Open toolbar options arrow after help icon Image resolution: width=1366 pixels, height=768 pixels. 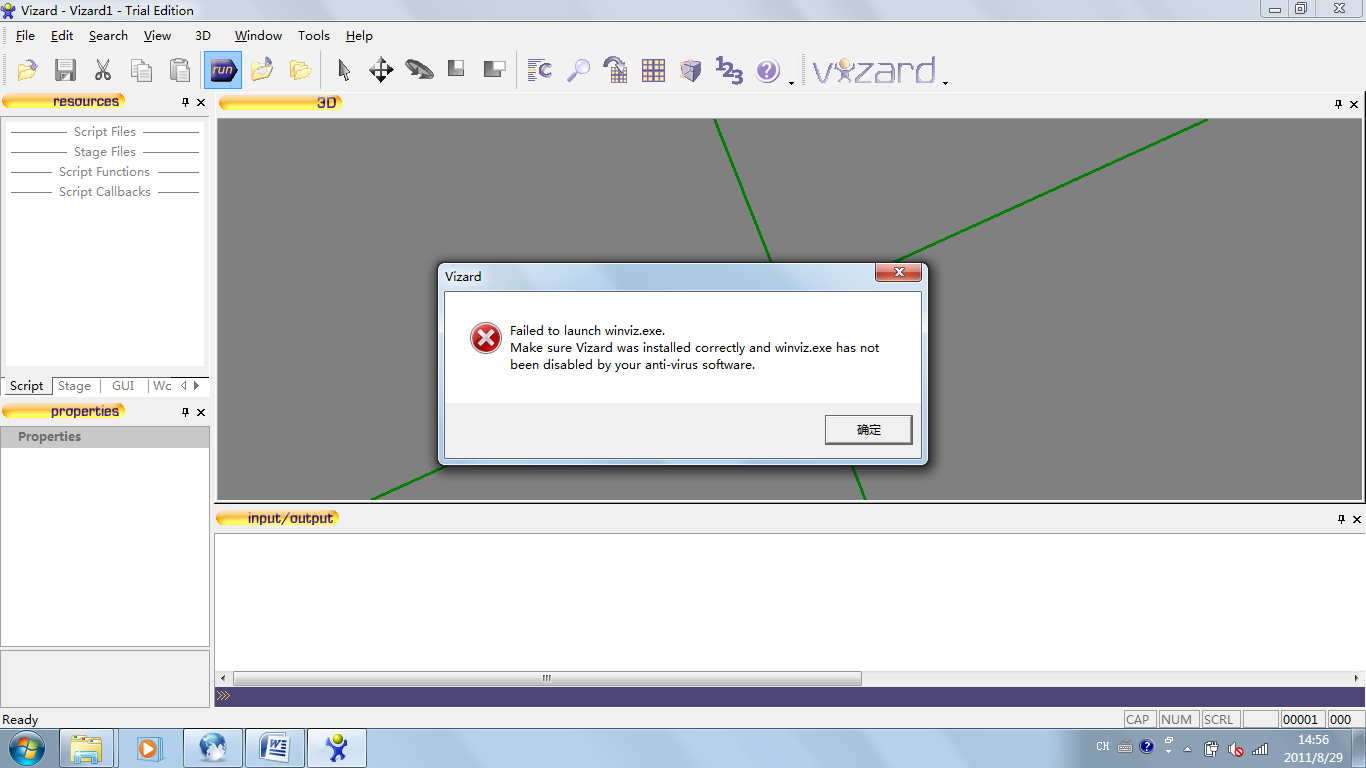pos(791,83)
